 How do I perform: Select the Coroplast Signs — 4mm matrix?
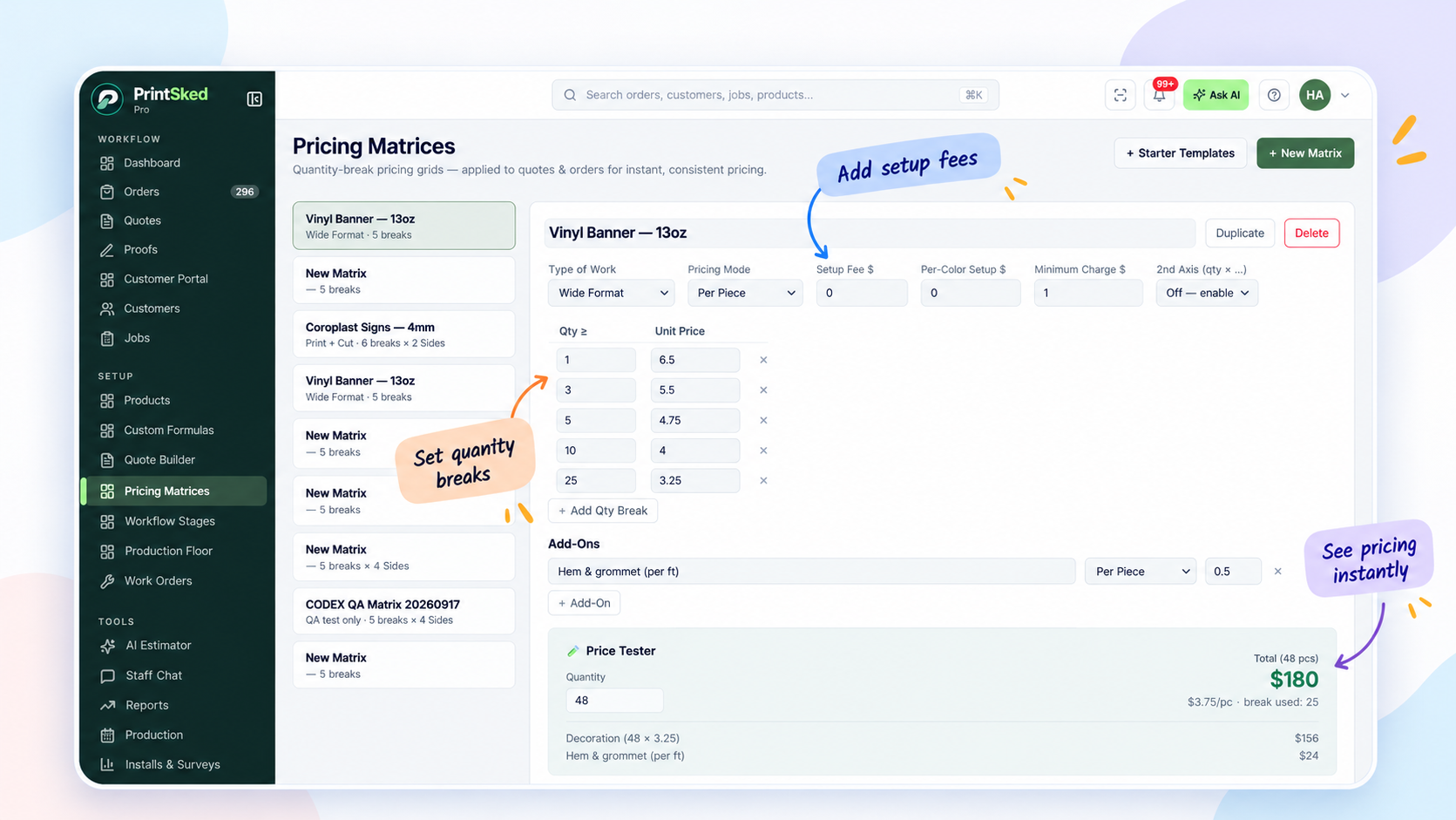tap(403, 335)
